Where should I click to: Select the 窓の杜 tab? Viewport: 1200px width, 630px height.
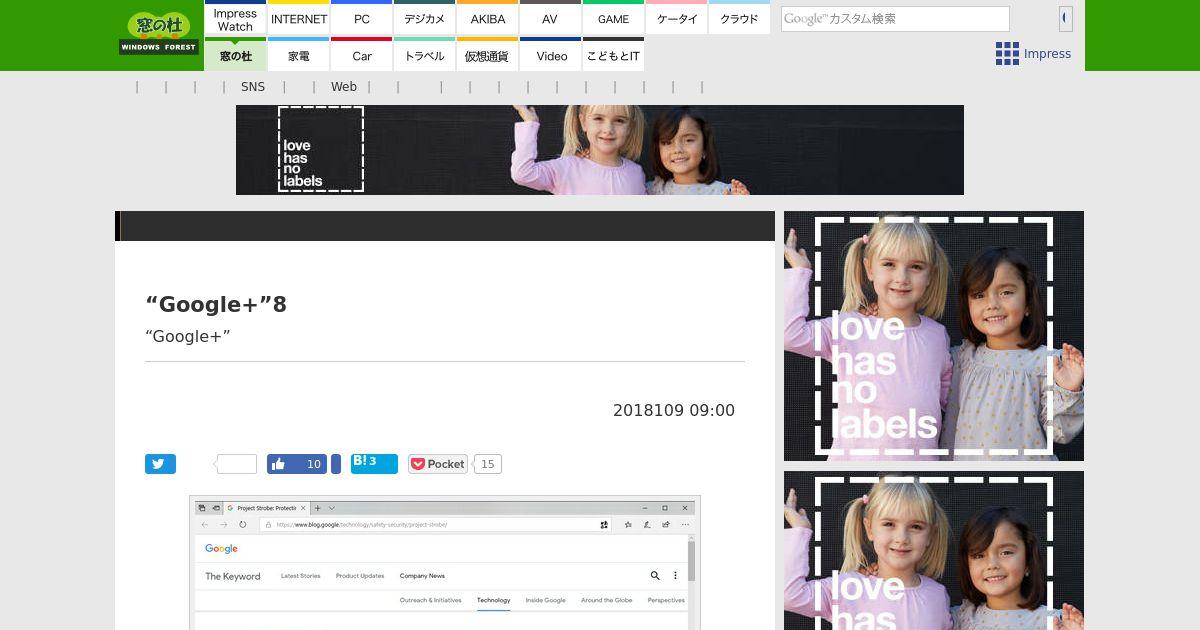coord(235,55)
